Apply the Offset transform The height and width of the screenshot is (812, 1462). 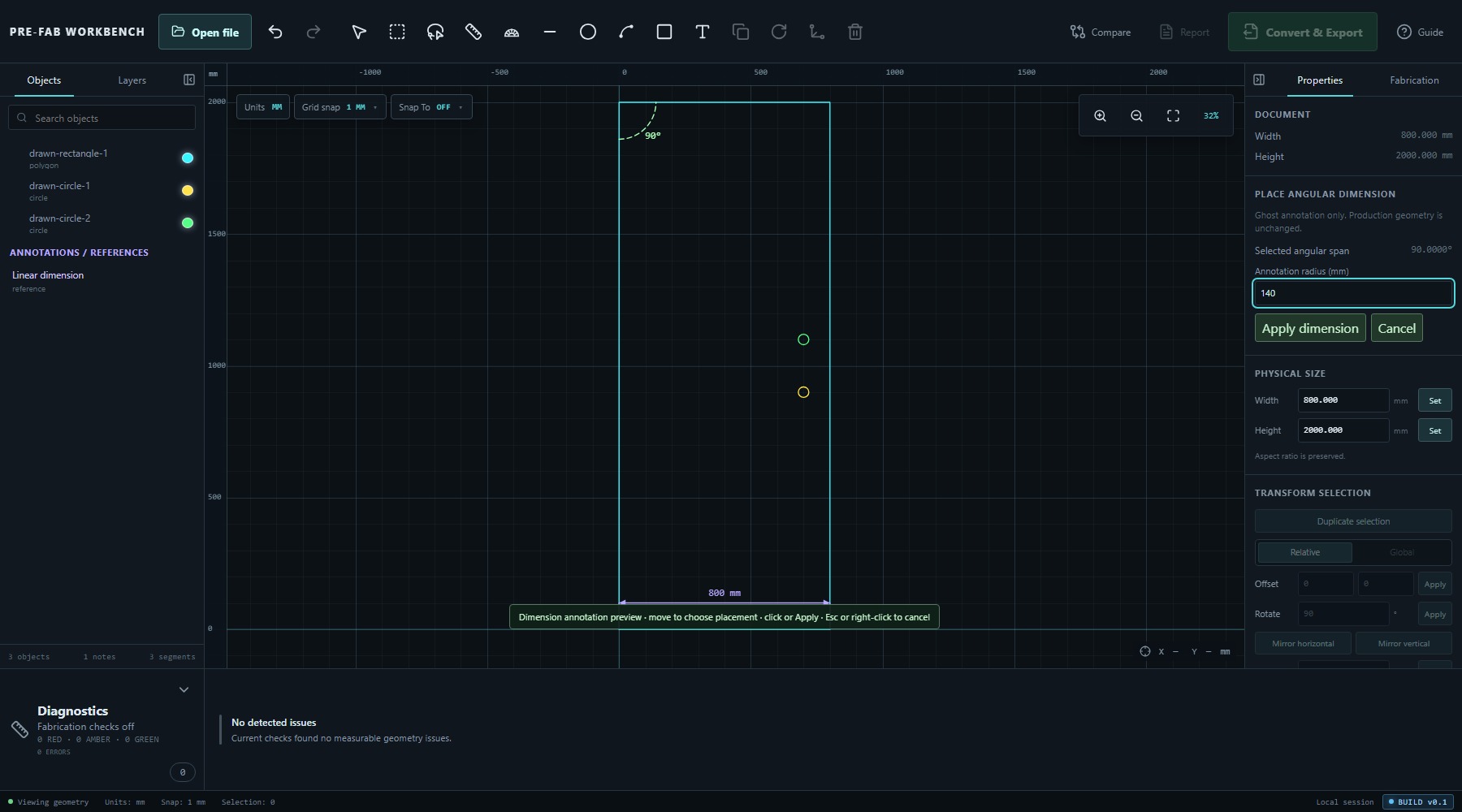coord(1434,584)
